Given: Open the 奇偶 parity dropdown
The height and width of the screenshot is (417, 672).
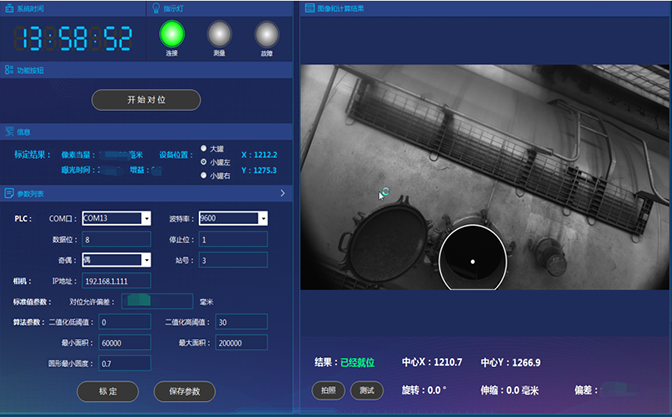Looking at the screenshot, I should click(x=145, y=260).
